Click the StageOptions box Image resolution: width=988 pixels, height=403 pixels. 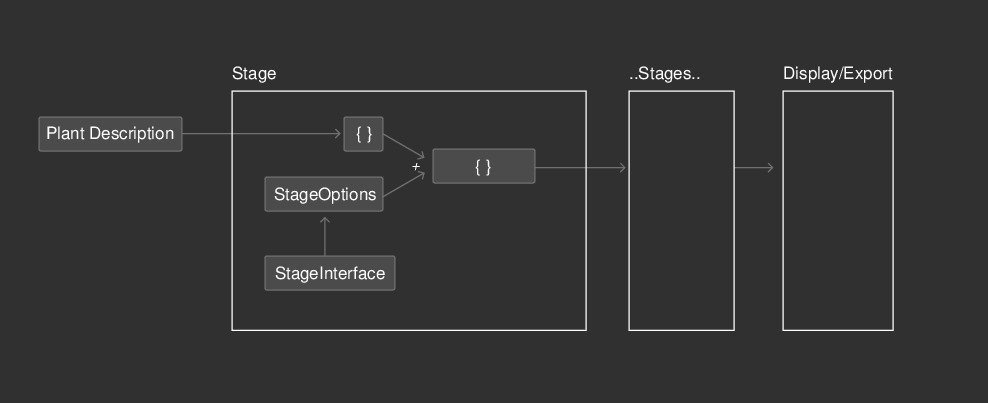(324, 194)
